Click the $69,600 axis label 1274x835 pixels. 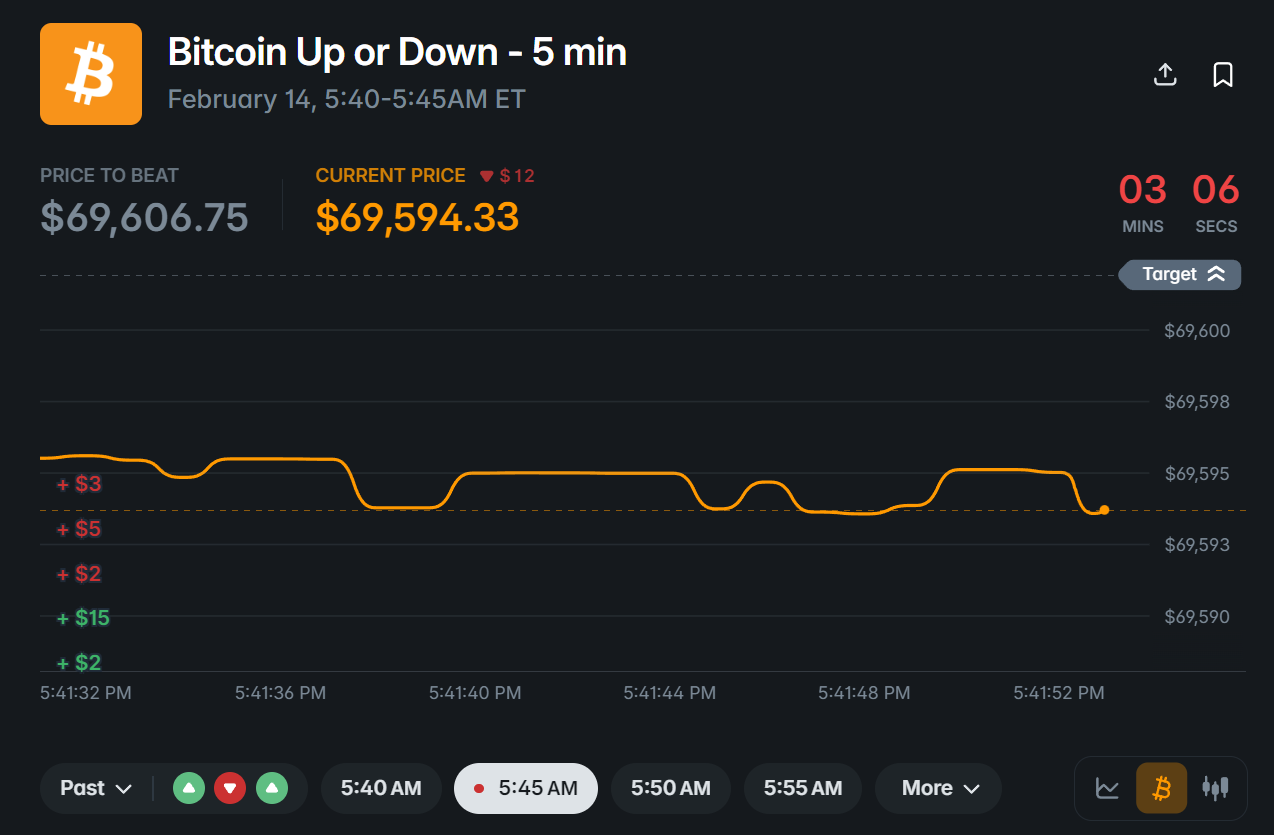pyautogui.click(x=1198, y=331)
